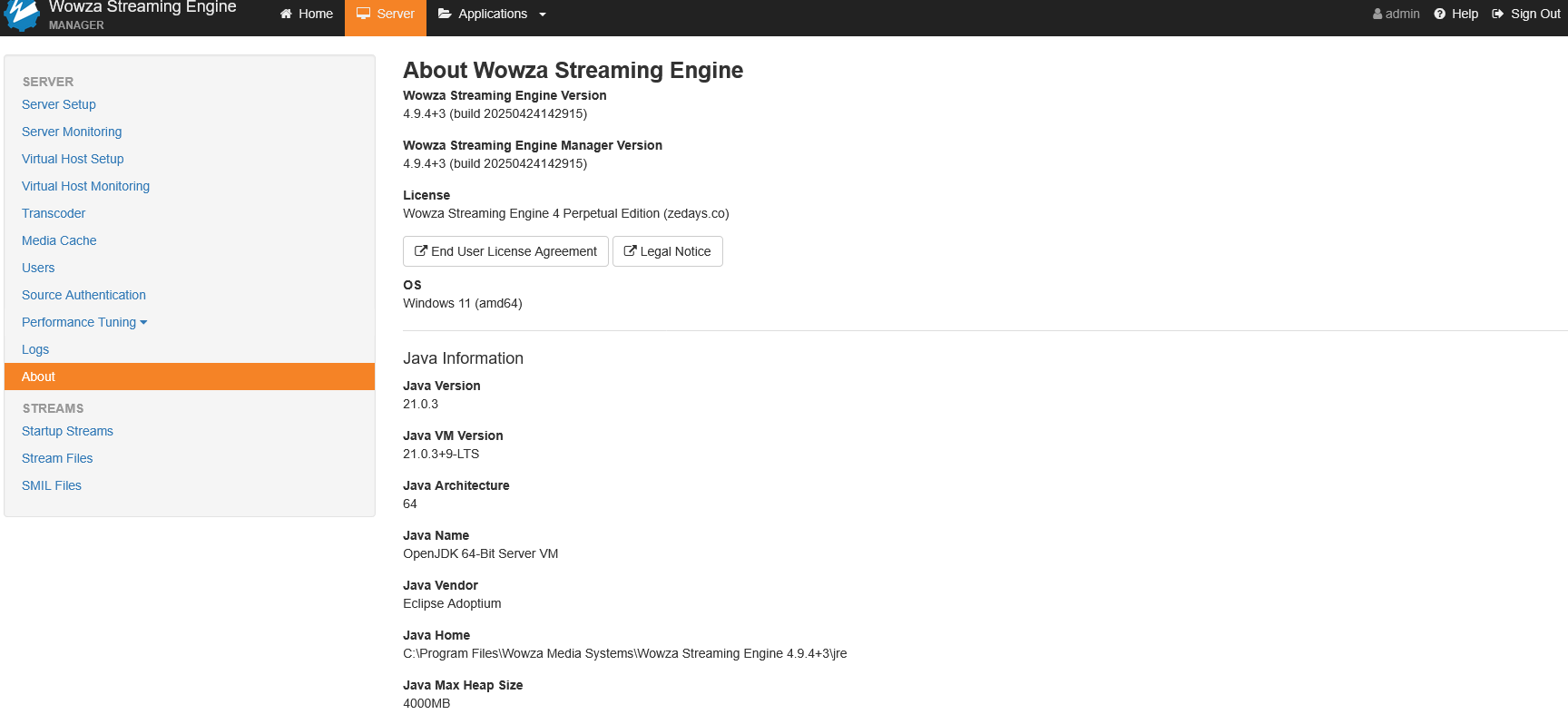Go to Server Setup
Screen dimensions: 1568x724
click(59, 104)
